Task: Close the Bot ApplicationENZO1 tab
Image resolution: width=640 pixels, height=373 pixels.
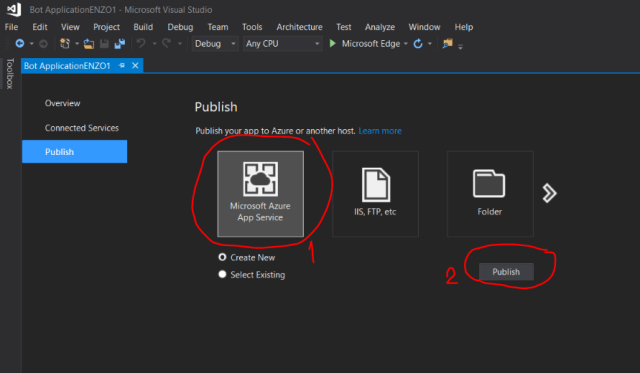Action: coord(135,65)
